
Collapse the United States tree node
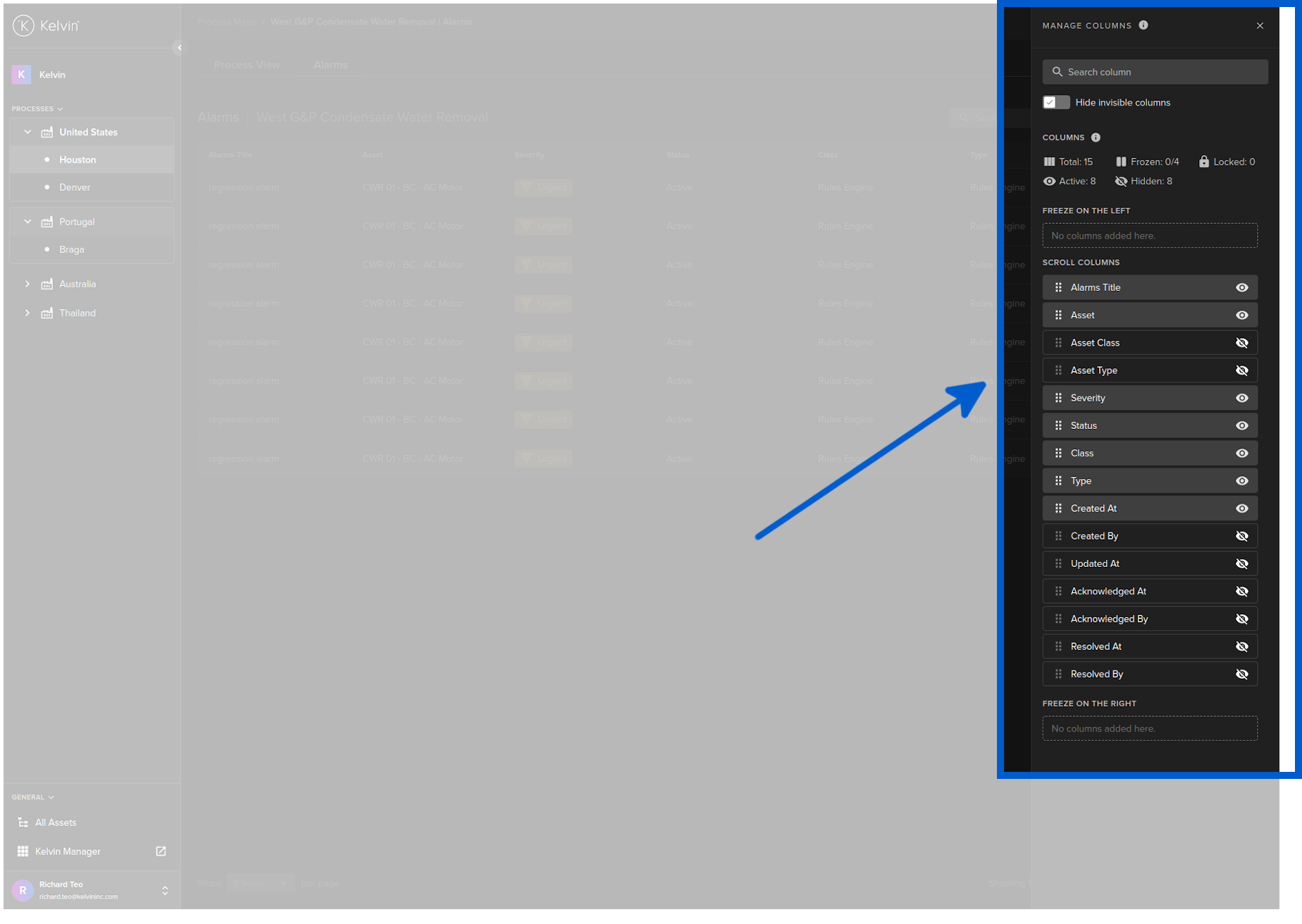pos(27,132)
